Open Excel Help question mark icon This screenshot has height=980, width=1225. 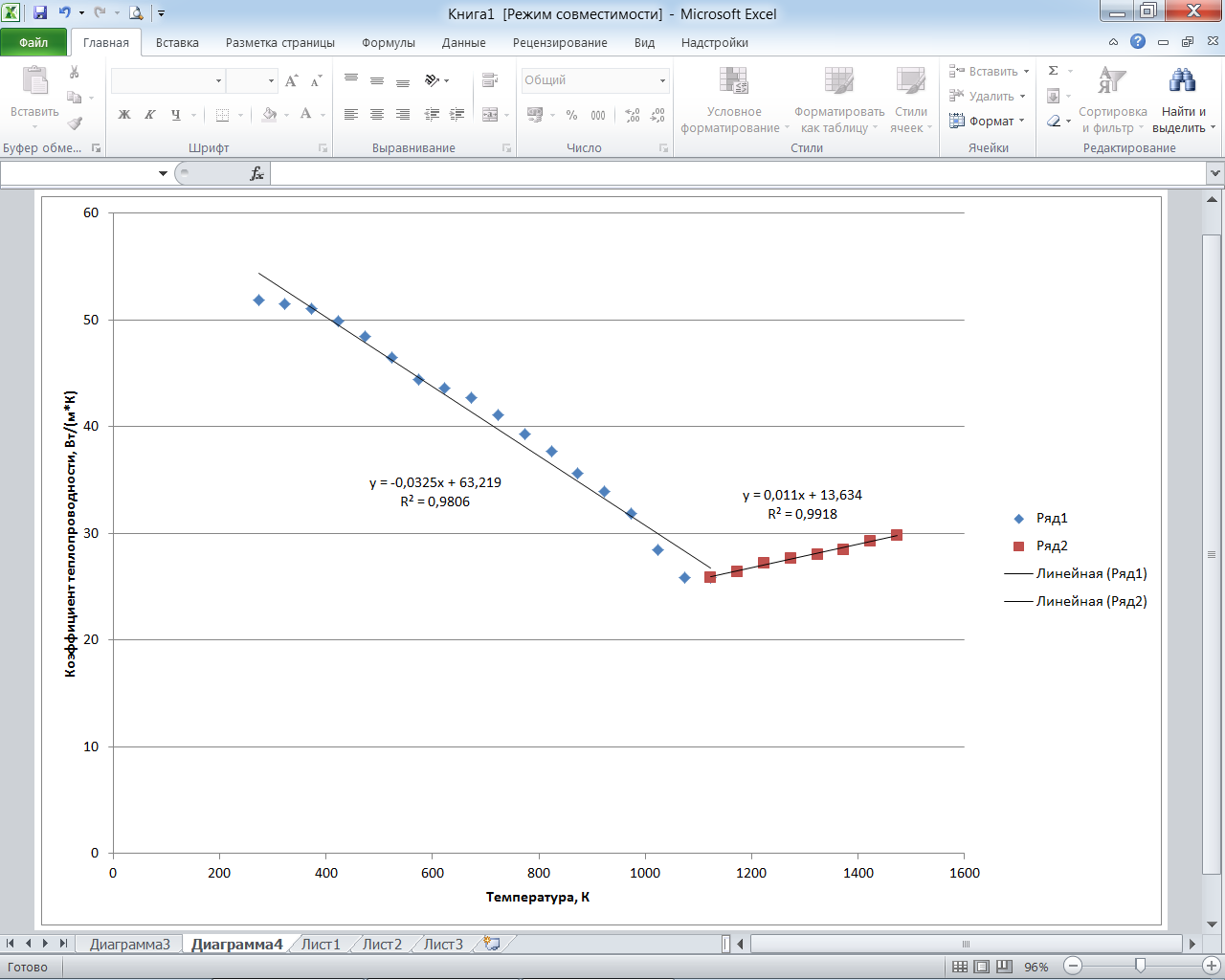coord(1137,42)
